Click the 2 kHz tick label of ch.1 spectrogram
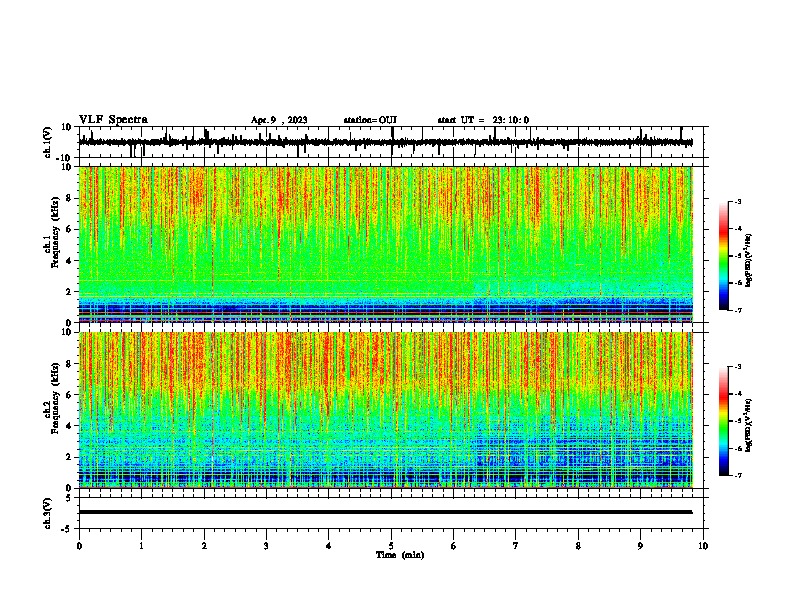The image size is (792, 612). coord(69,291)
